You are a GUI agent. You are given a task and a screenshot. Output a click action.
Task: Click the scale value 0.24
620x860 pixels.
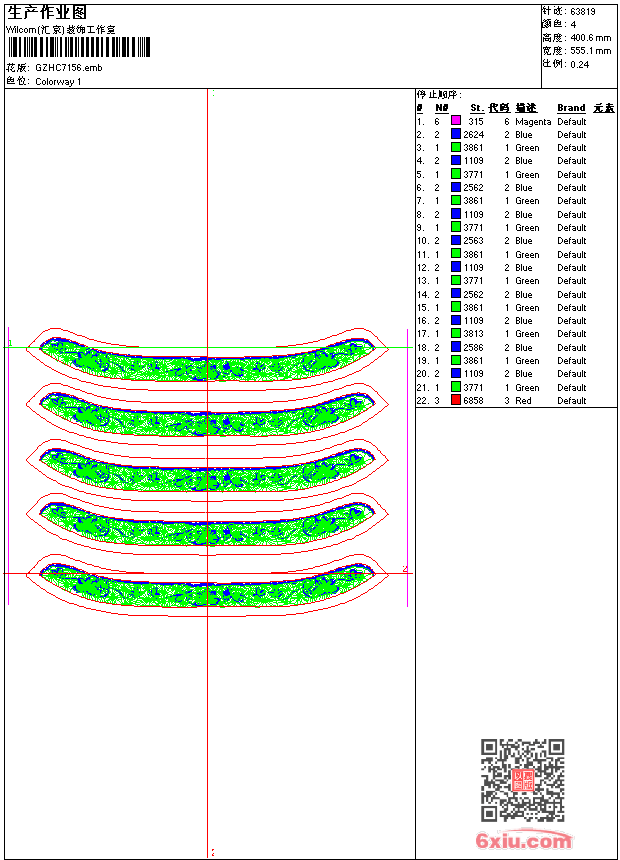click(579, 65)
